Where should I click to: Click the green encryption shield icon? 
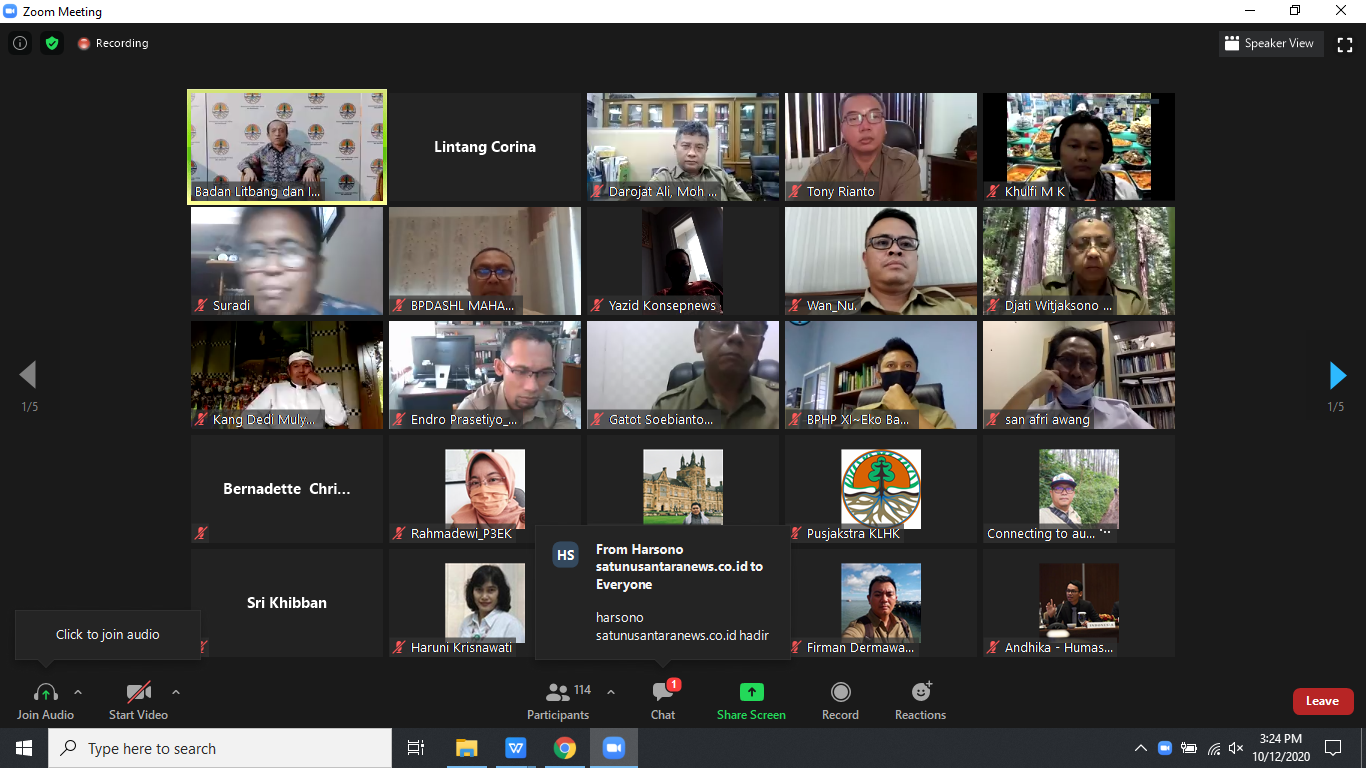click(52, 43)
